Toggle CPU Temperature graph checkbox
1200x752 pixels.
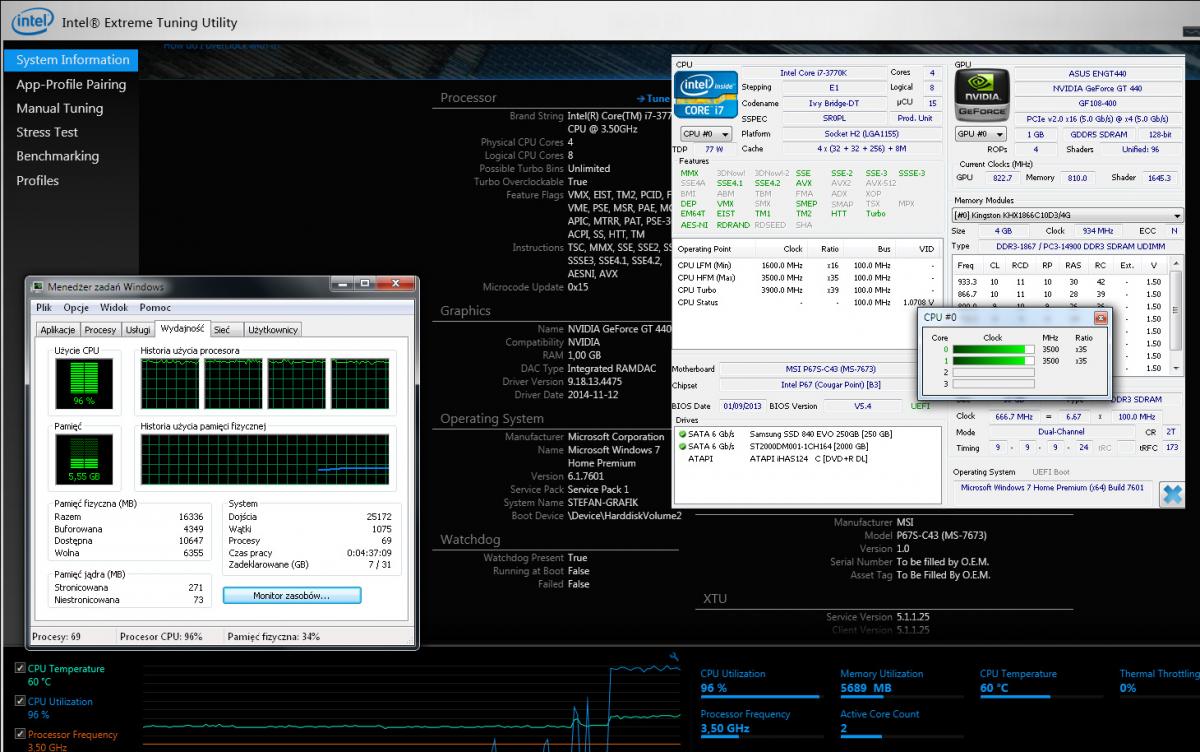pos(21,668)
